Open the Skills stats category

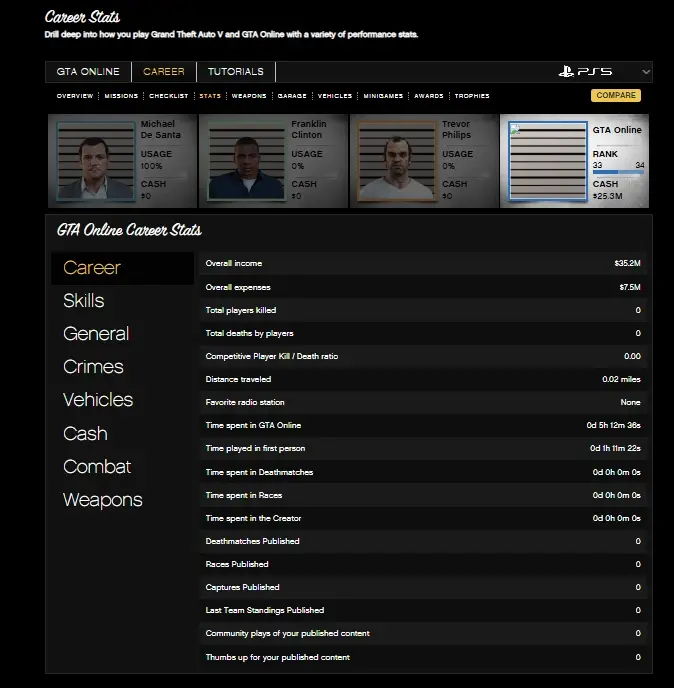pos(84,301)
